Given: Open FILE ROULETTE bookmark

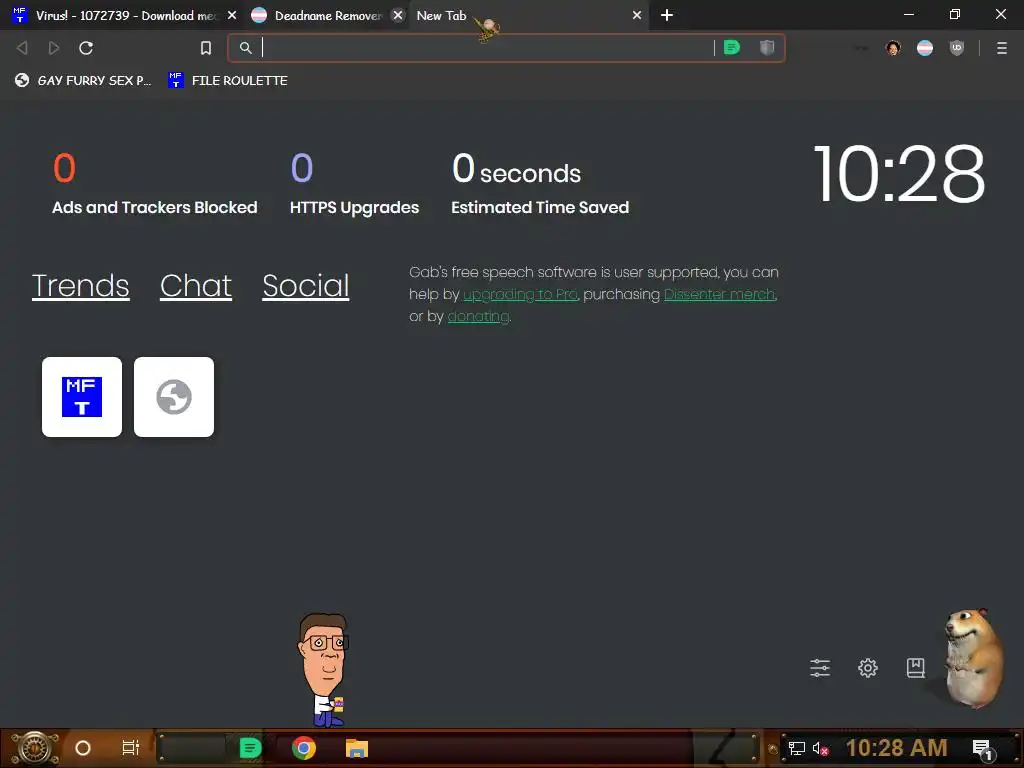Looking at the screenshot, I should (x=228, y=80).
